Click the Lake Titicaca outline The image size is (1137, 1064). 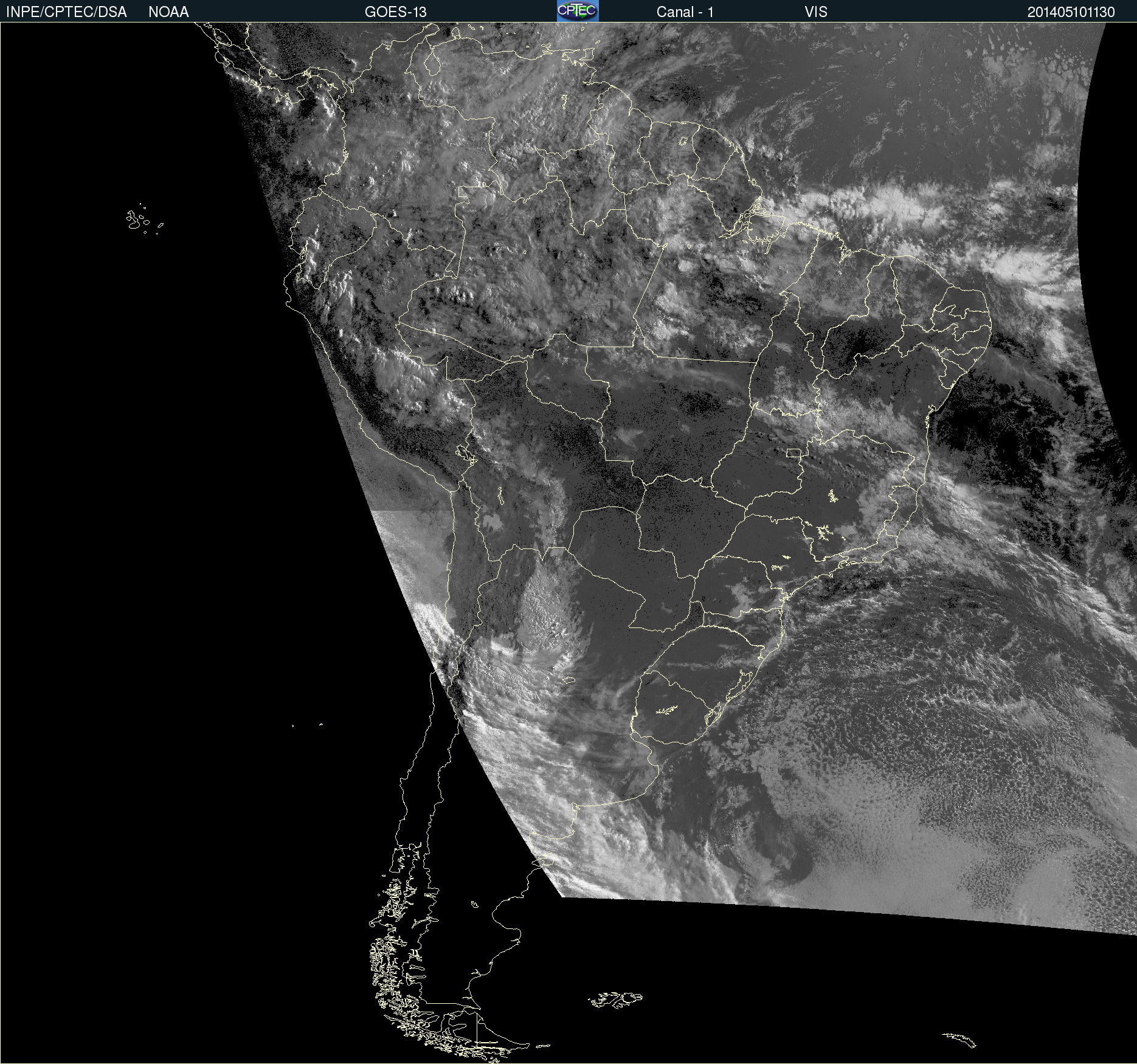pyautogui.click(x=466, y=454)
